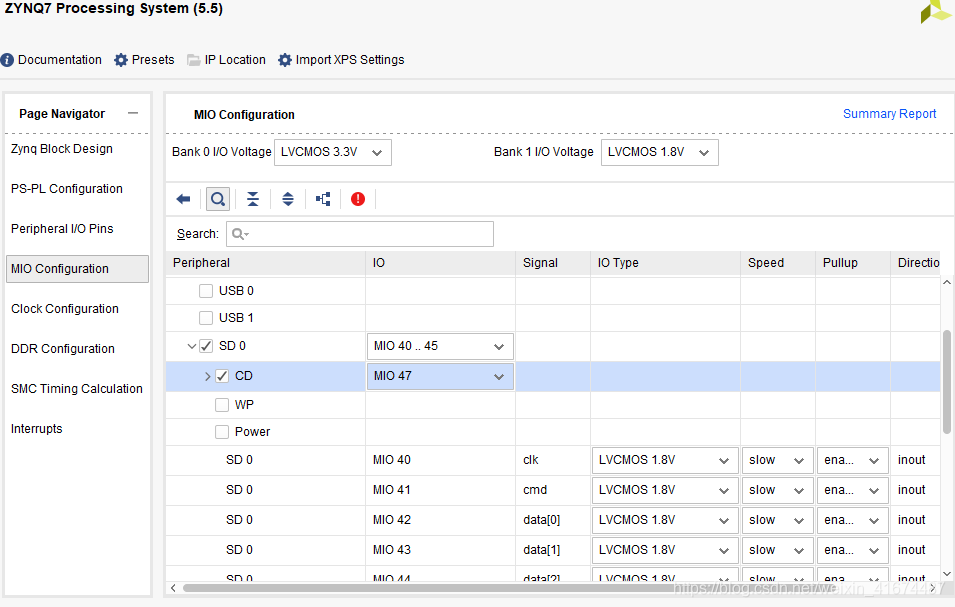Click the IP Location button label
Screen dimensions: 955x607
click(235, 60)
